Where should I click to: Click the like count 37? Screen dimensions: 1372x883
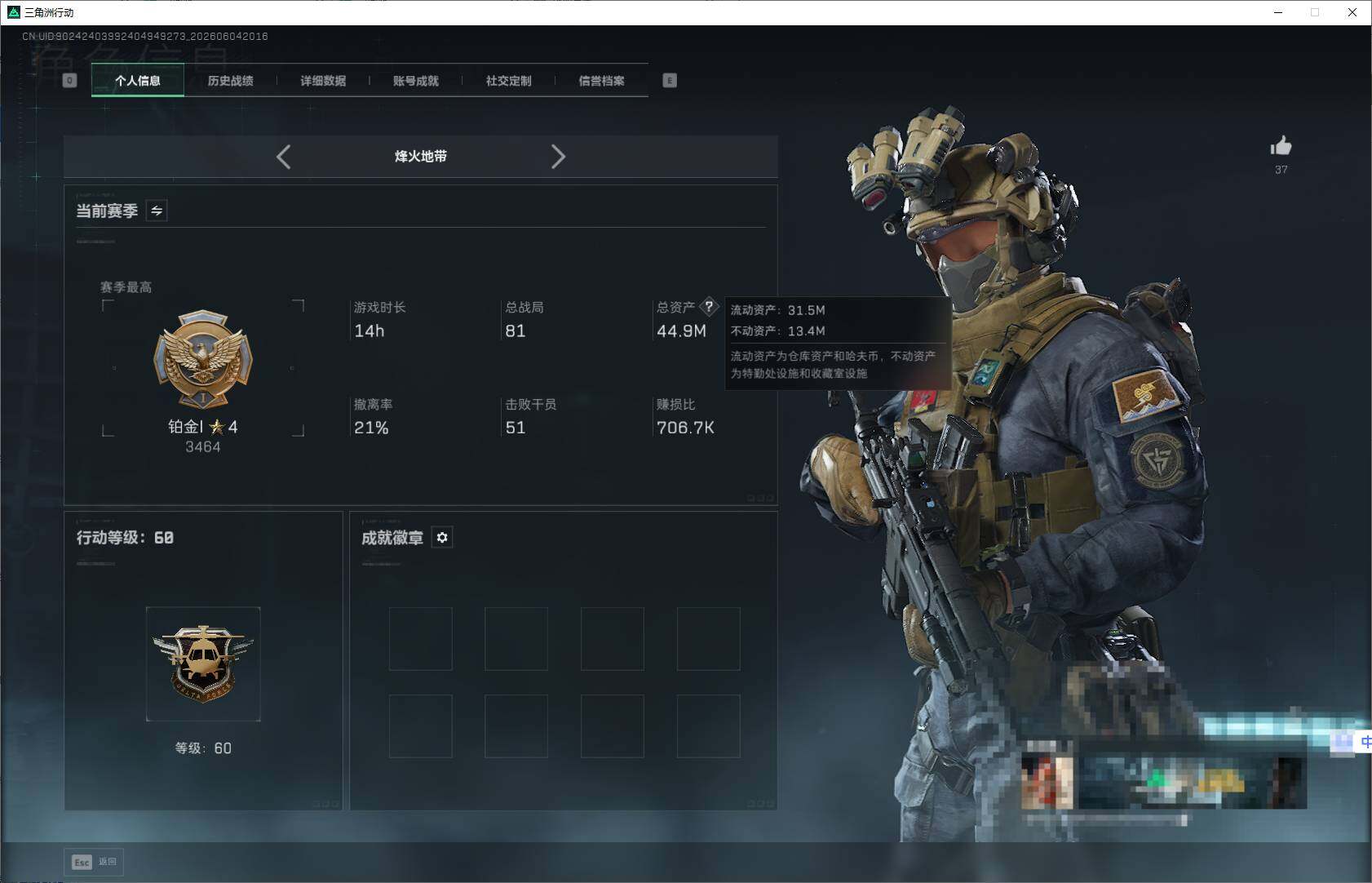[1281, 170]
